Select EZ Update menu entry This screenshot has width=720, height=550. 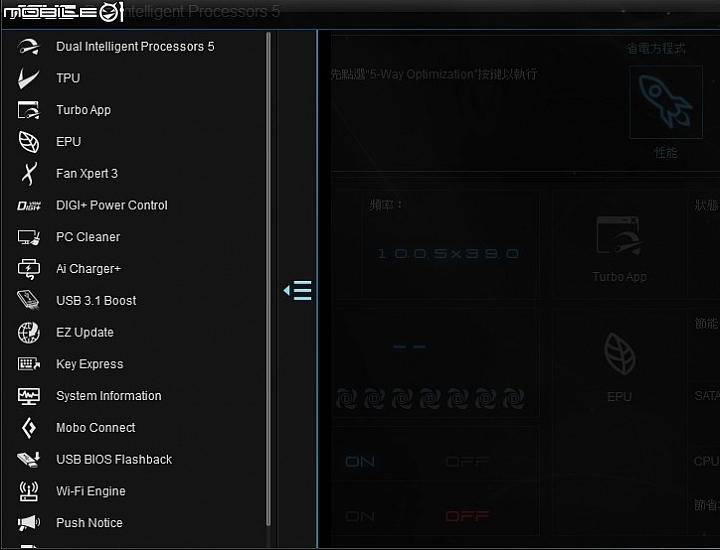pos(84,332)
